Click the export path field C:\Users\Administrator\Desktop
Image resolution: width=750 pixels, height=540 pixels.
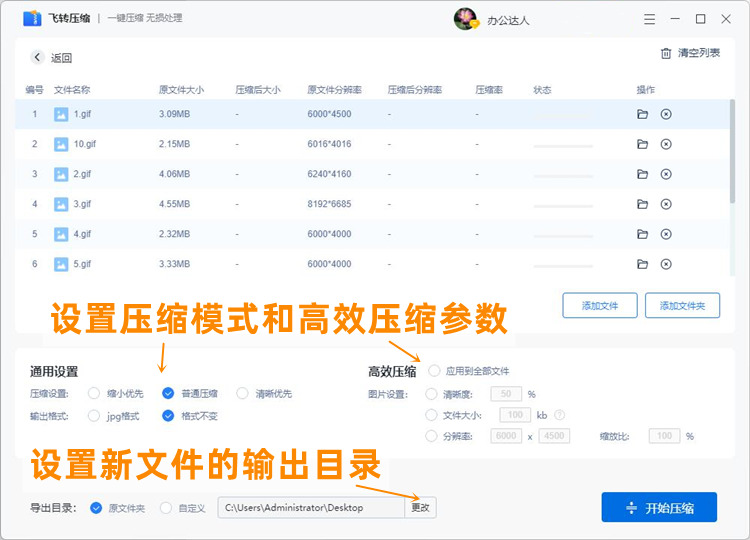tap(311, 507)
